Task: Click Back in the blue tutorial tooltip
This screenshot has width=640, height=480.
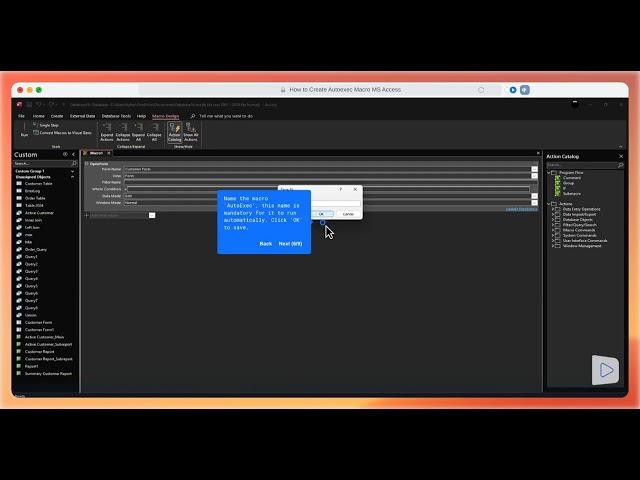Action: point(266,244)
